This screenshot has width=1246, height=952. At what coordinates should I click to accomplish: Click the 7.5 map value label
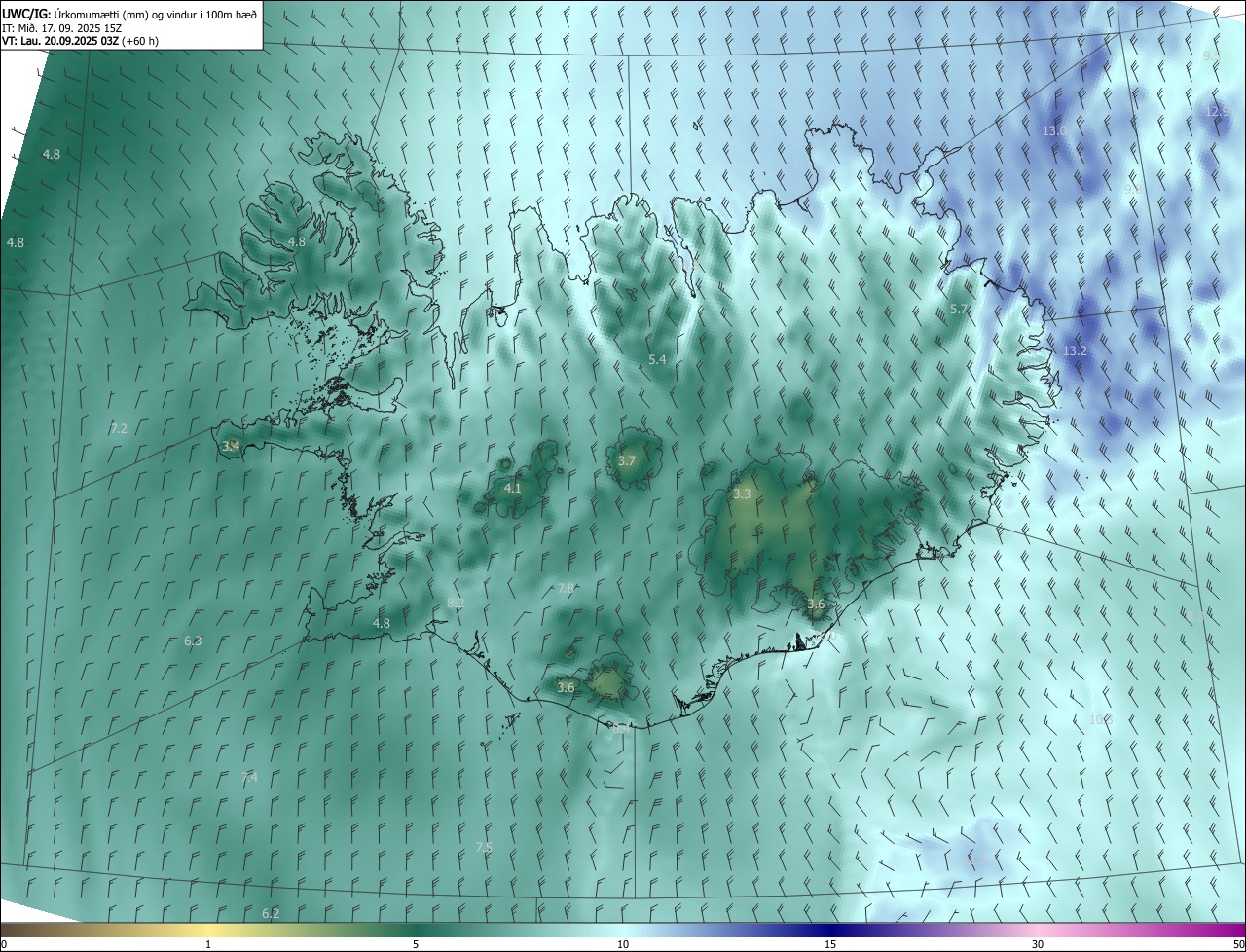click(484, 848)
